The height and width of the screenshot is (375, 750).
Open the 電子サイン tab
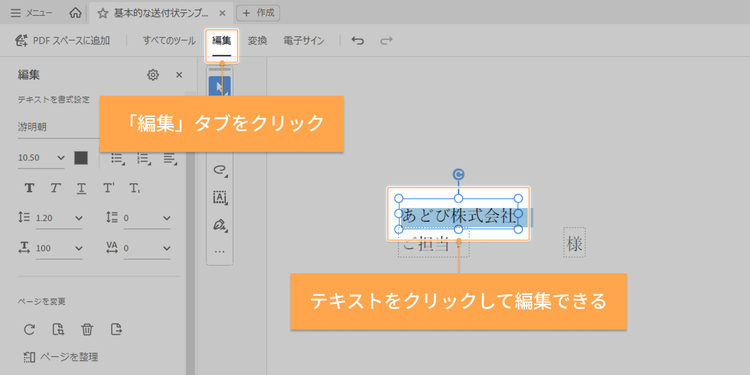point(303,41)
